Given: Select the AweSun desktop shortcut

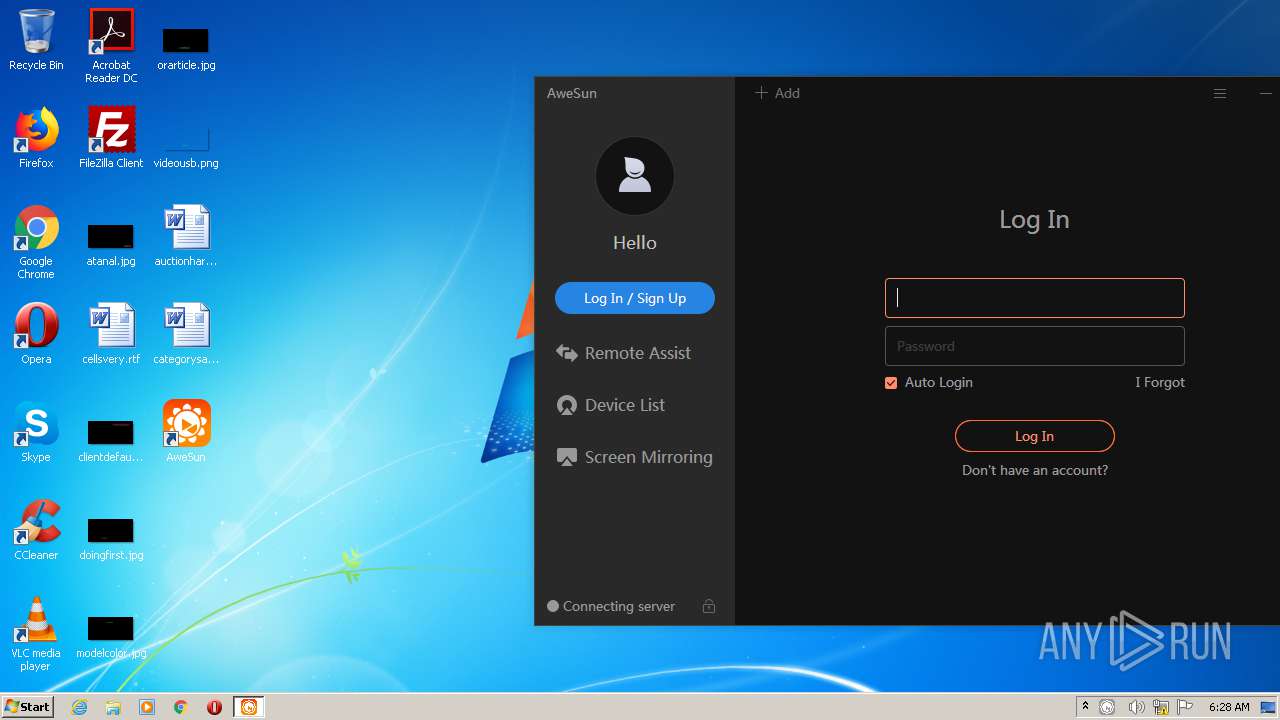Looking at the screenshot, I should coord(186,432).
